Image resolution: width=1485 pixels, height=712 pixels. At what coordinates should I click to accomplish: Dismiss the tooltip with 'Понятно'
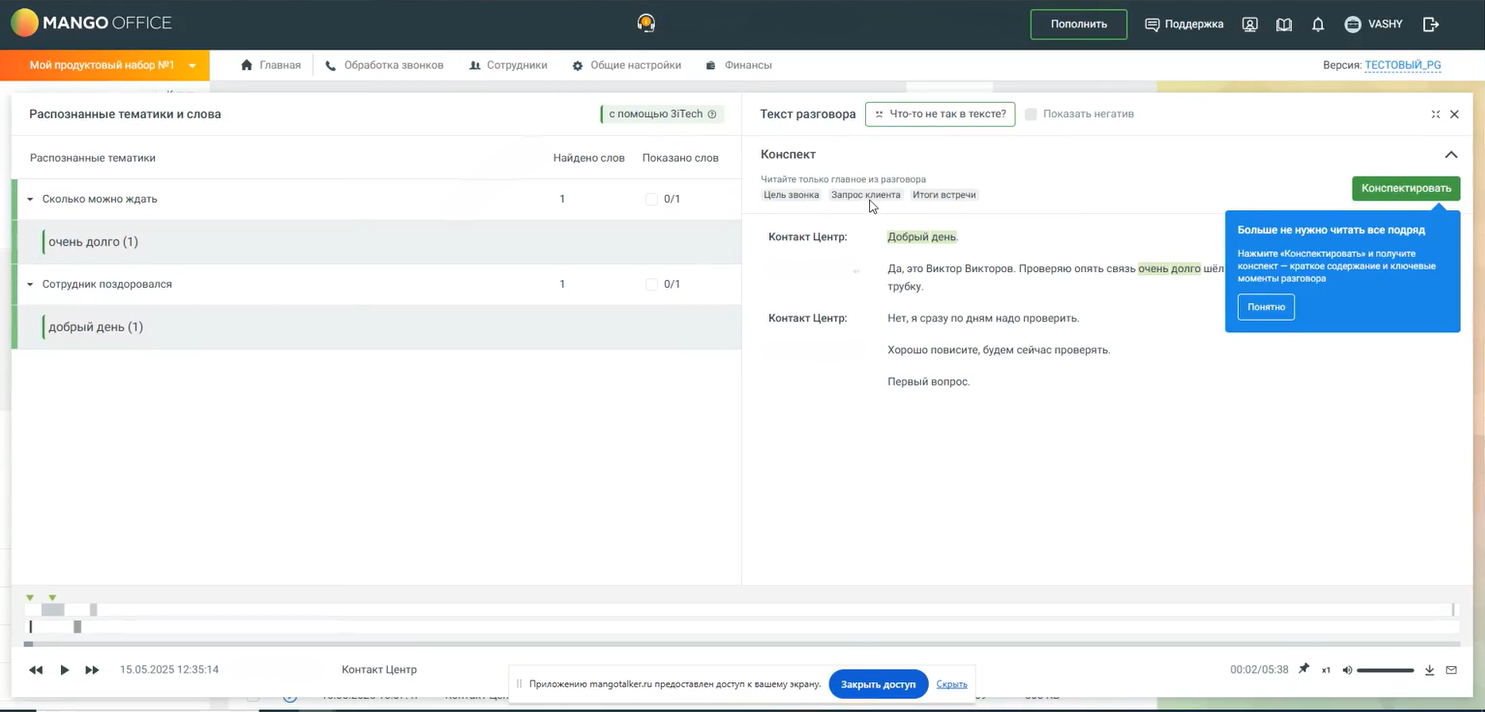coord(1266,307)
